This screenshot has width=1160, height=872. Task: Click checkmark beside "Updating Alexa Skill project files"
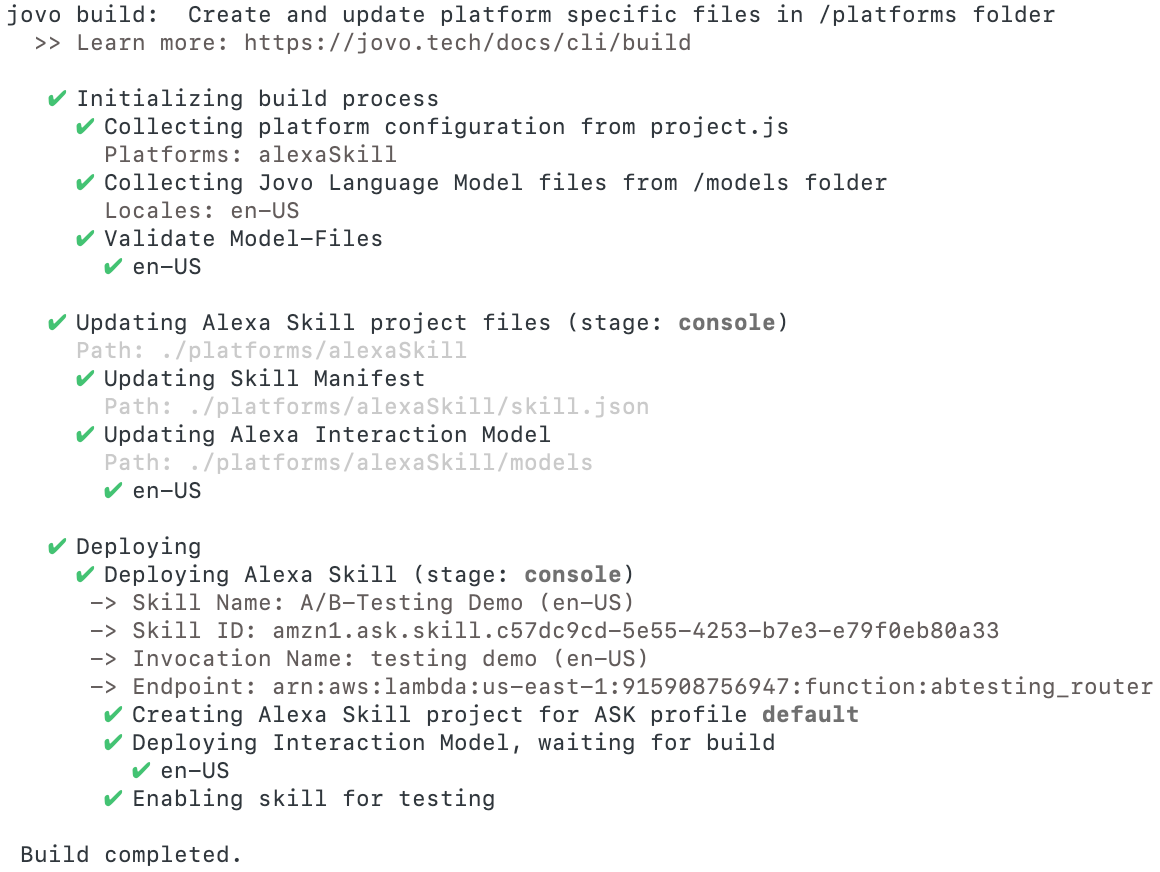pos(57,323)
